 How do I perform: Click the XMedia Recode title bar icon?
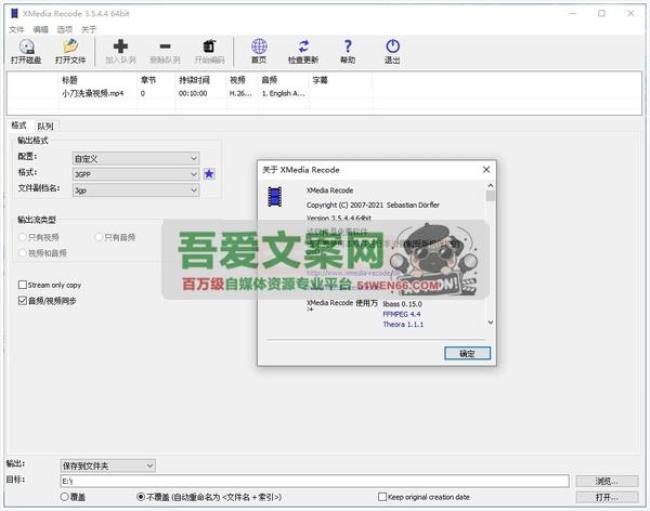(x=15, y=13)
